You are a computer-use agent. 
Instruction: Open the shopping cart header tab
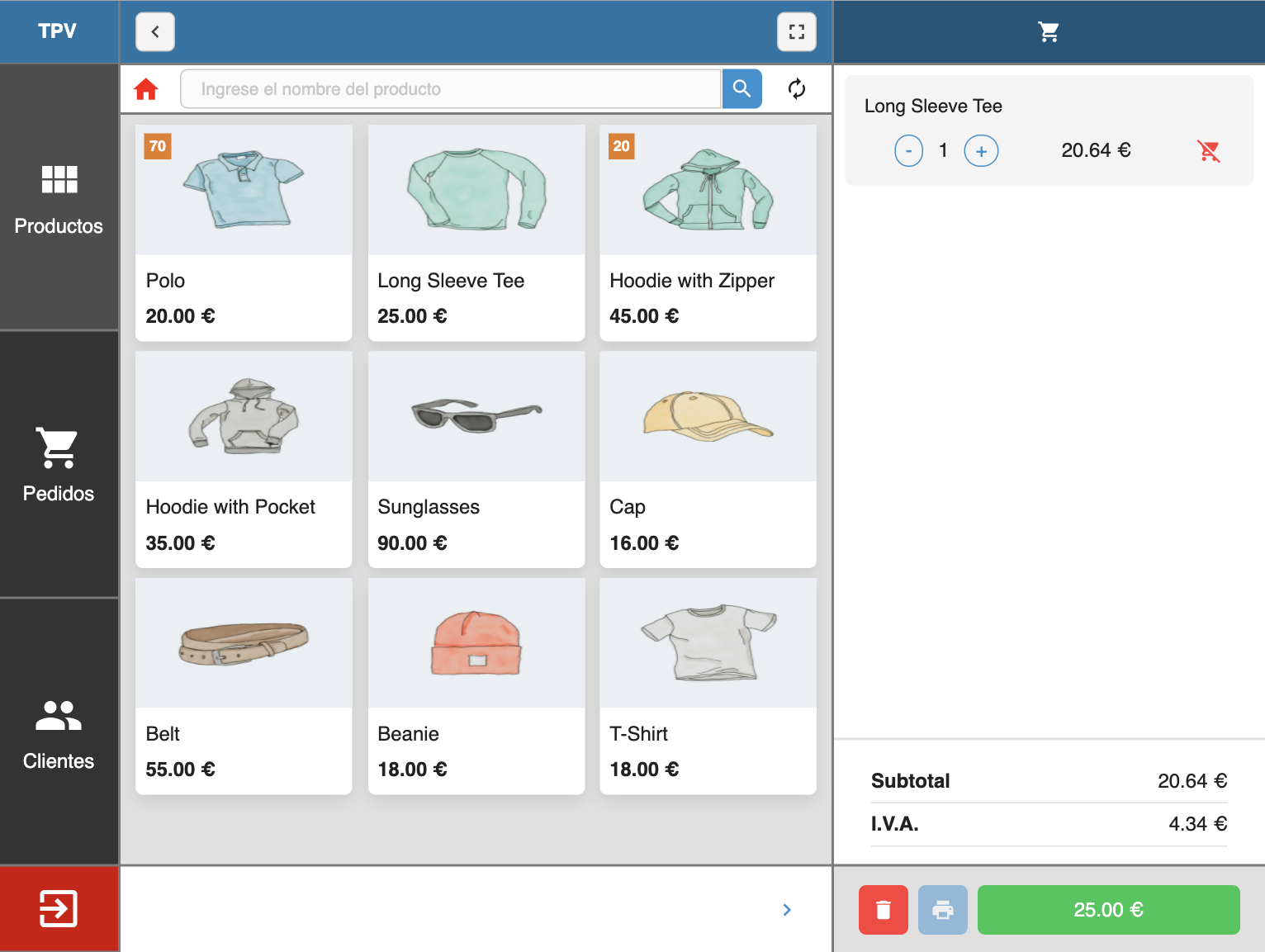[x=1048, y=32]
